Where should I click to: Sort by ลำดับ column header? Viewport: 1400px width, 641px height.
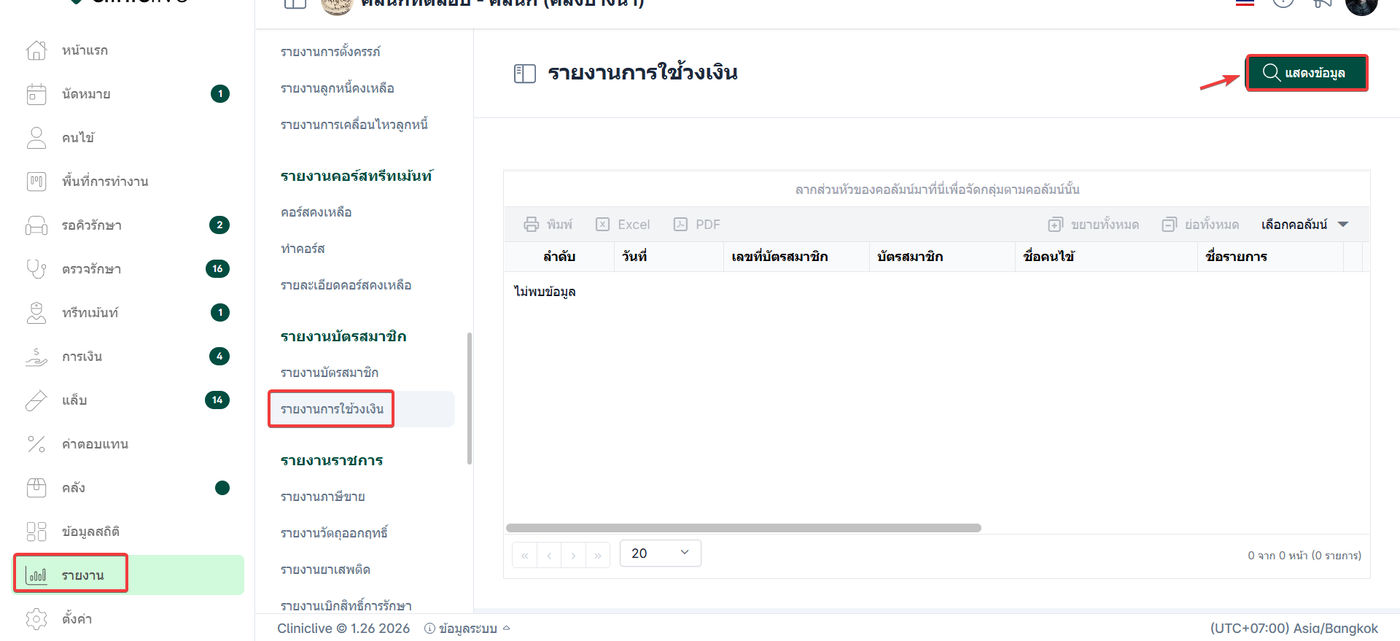pos(559,257)
